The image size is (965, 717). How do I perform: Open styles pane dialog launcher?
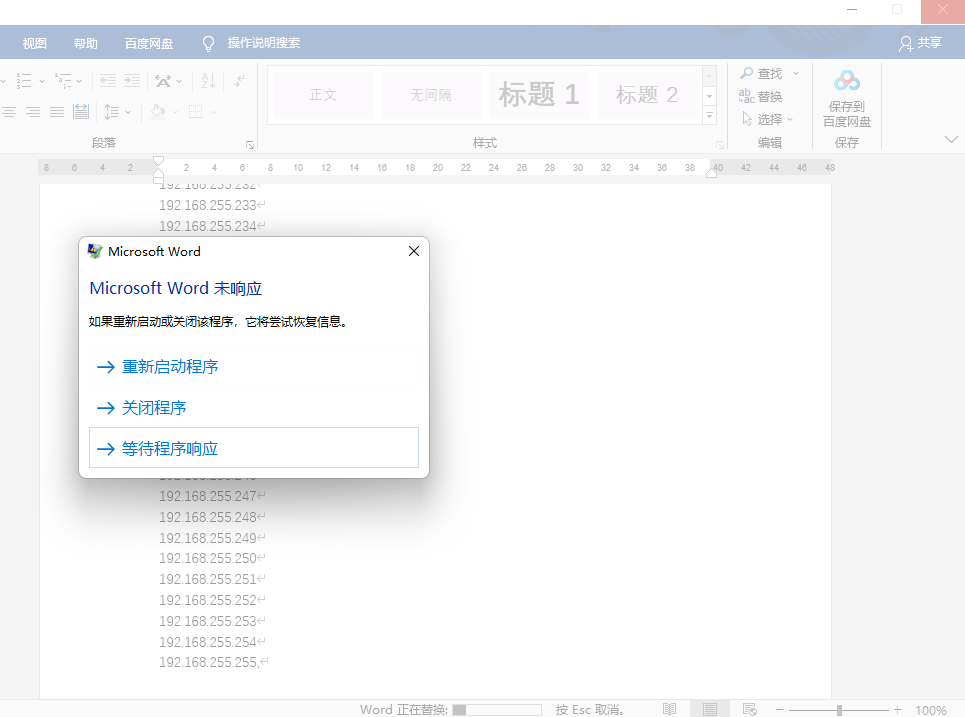pos(719,145)
